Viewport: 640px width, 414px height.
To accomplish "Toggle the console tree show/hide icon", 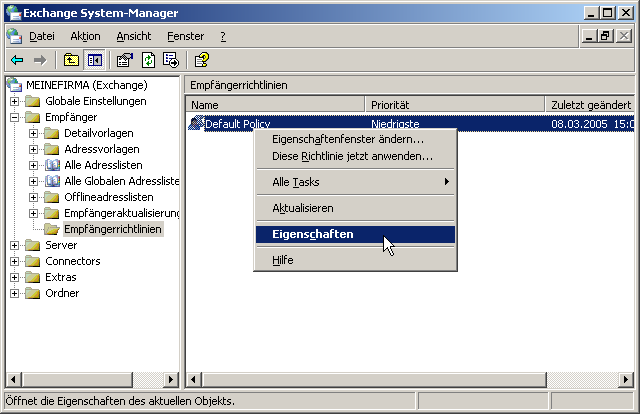I will click(95, 60).
